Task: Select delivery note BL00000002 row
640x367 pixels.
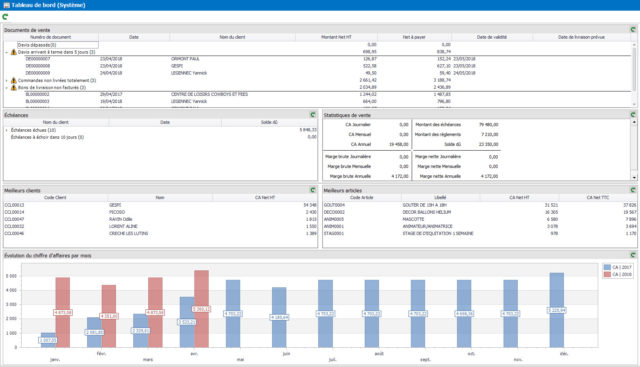Action: click(x=318, y=94)
